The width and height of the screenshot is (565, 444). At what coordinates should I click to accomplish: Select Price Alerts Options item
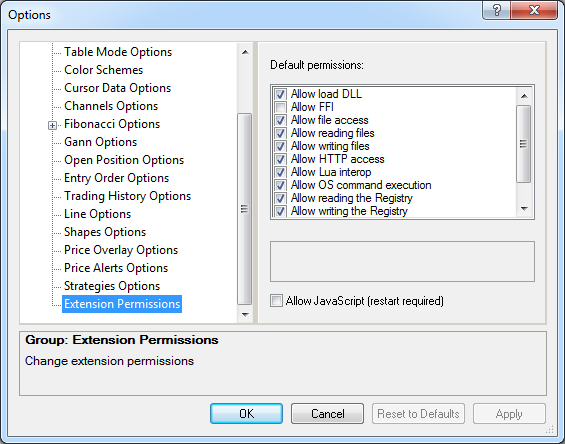point(116,268)
